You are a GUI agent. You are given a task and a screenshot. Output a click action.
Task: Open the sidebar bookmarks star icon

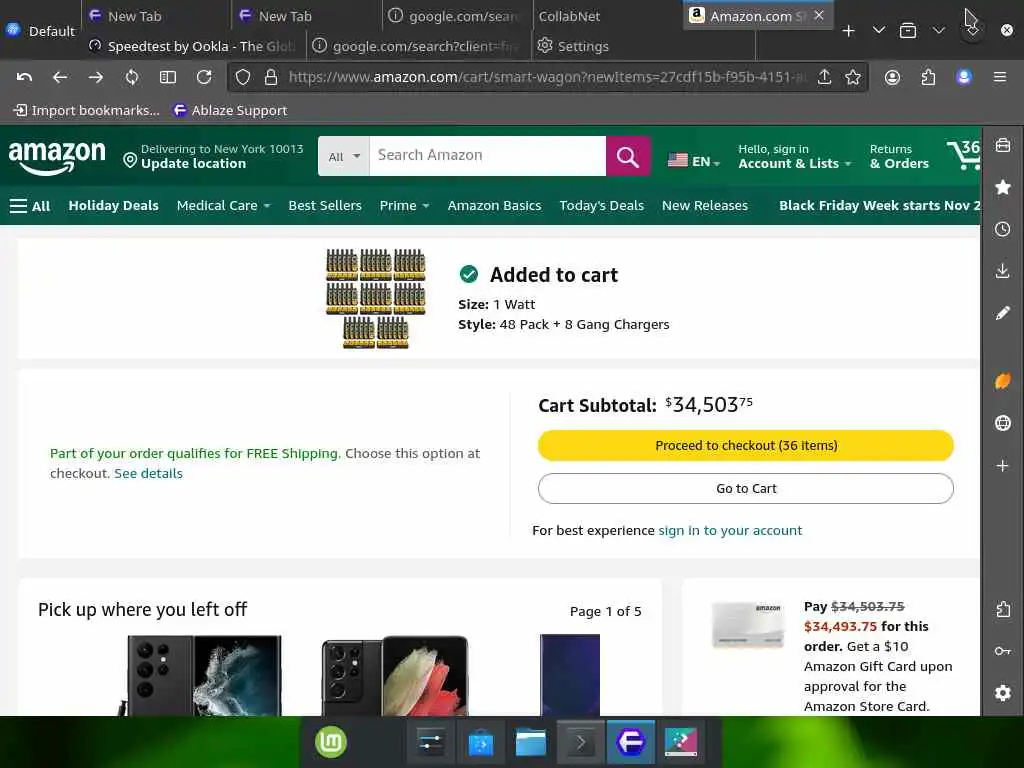(1002, 187)
